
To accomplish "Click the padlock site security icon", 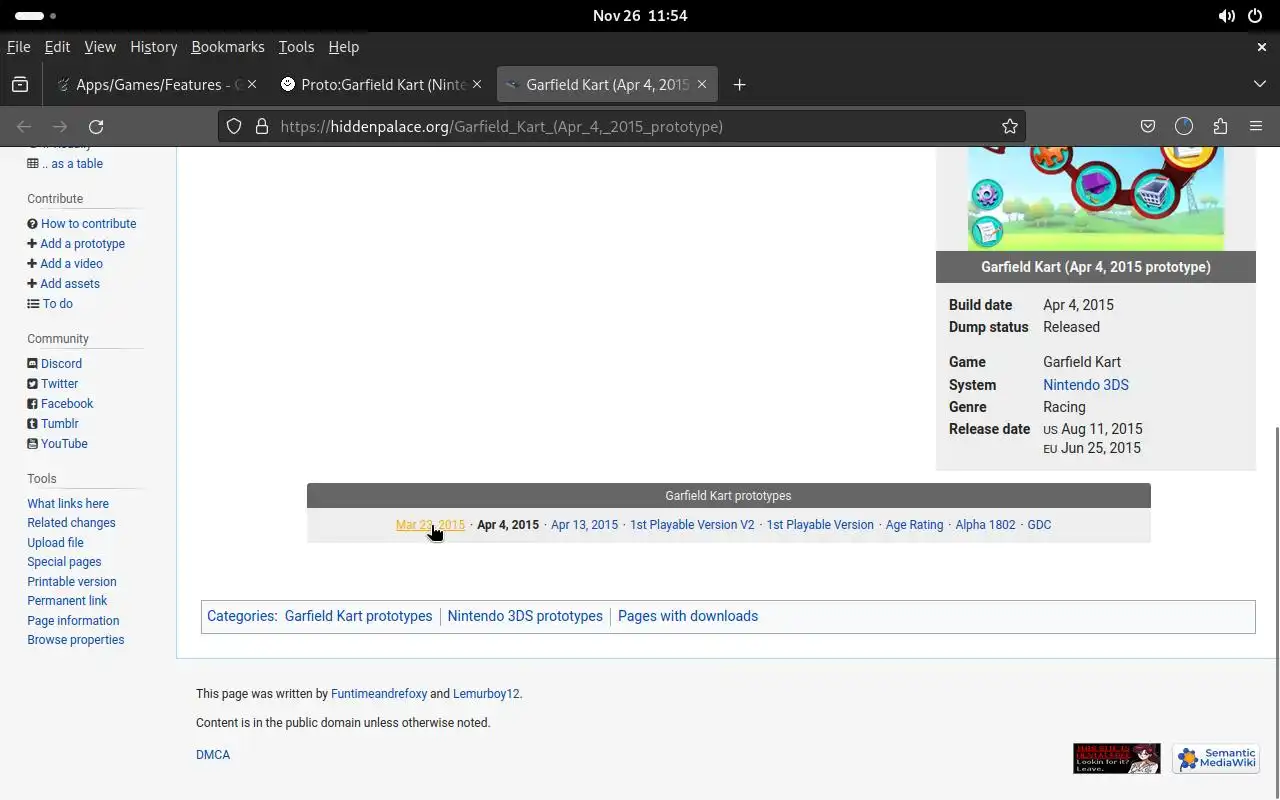I will 262,126.
